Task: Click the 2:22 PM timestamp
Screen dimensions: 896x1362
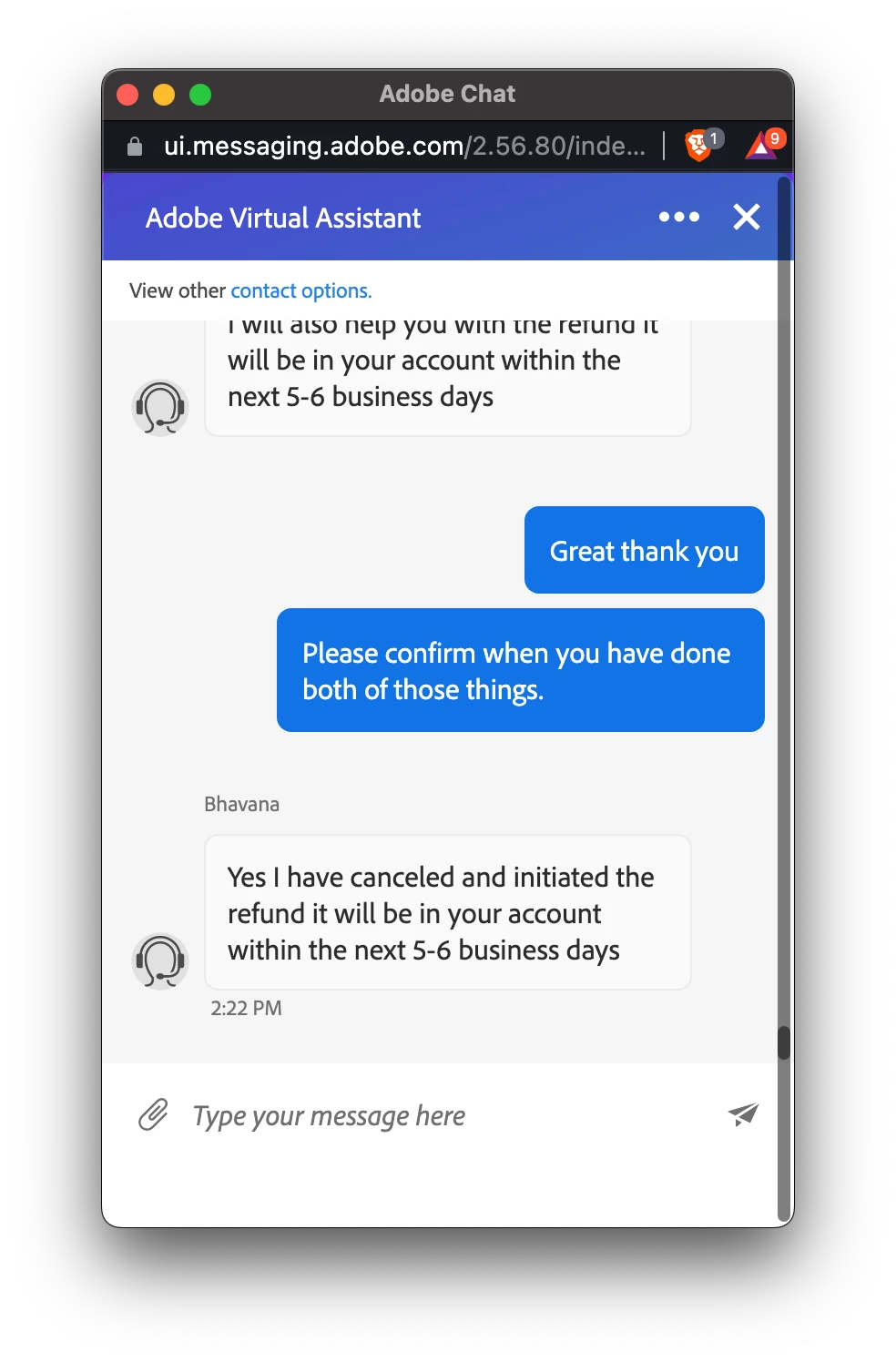Action: (x=246, y=1008)
